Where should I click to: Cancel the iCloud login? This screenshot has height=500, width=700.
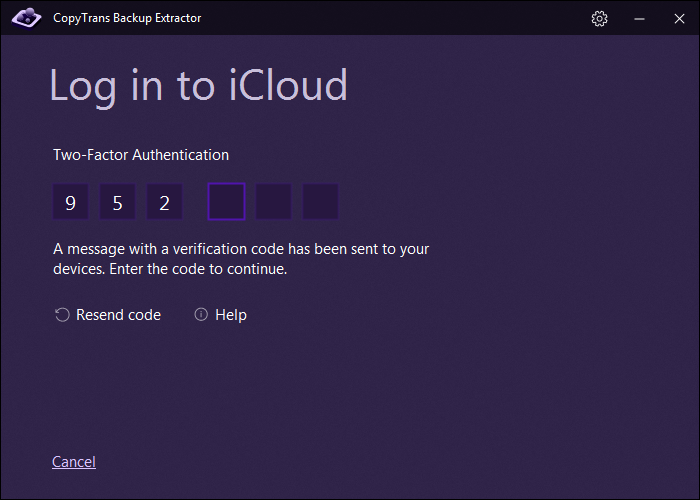(x=74, y=462)
